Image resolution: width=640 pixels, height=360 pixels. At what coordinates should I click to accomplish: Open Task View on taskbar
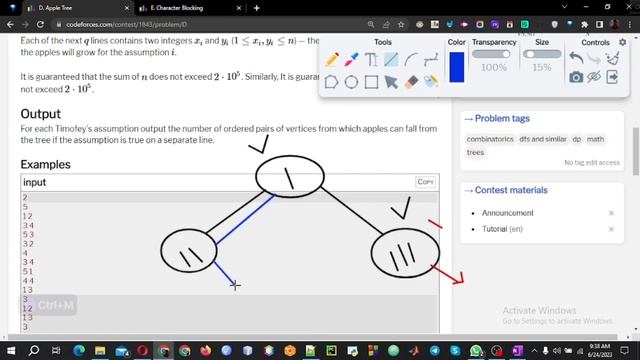click(56, 351)
